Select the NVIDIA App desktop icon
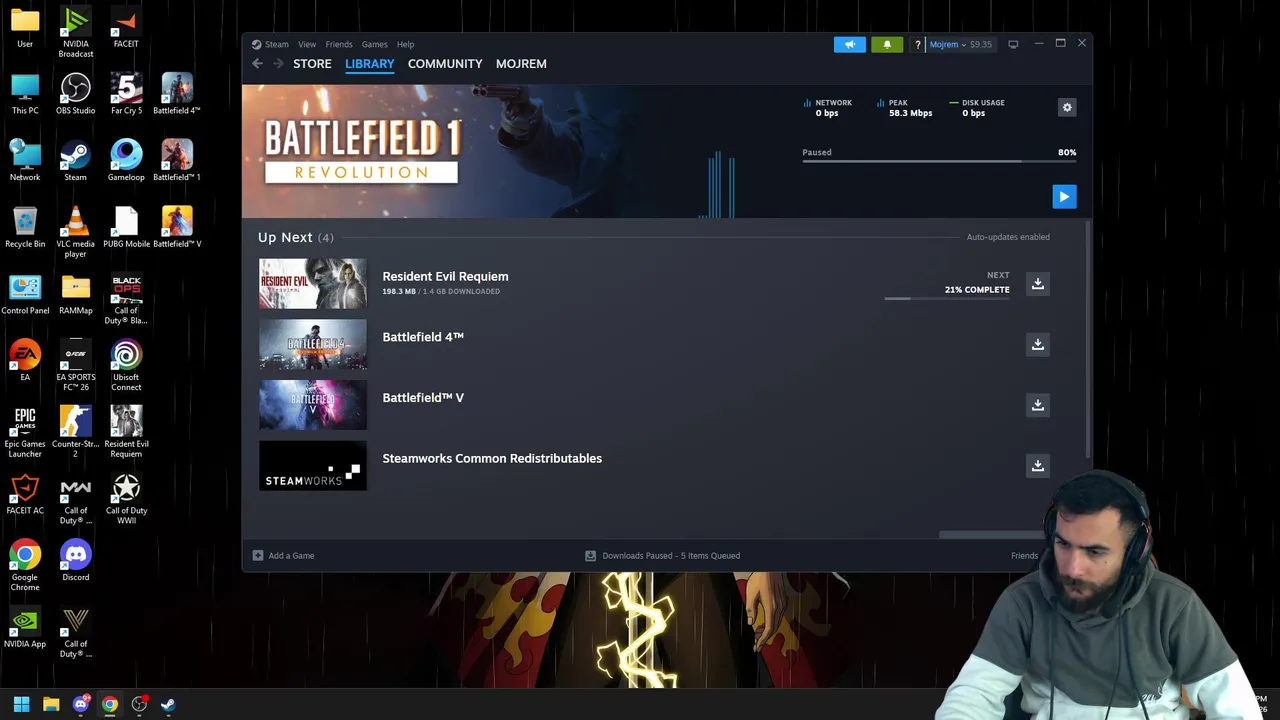 tap(25, 628)
